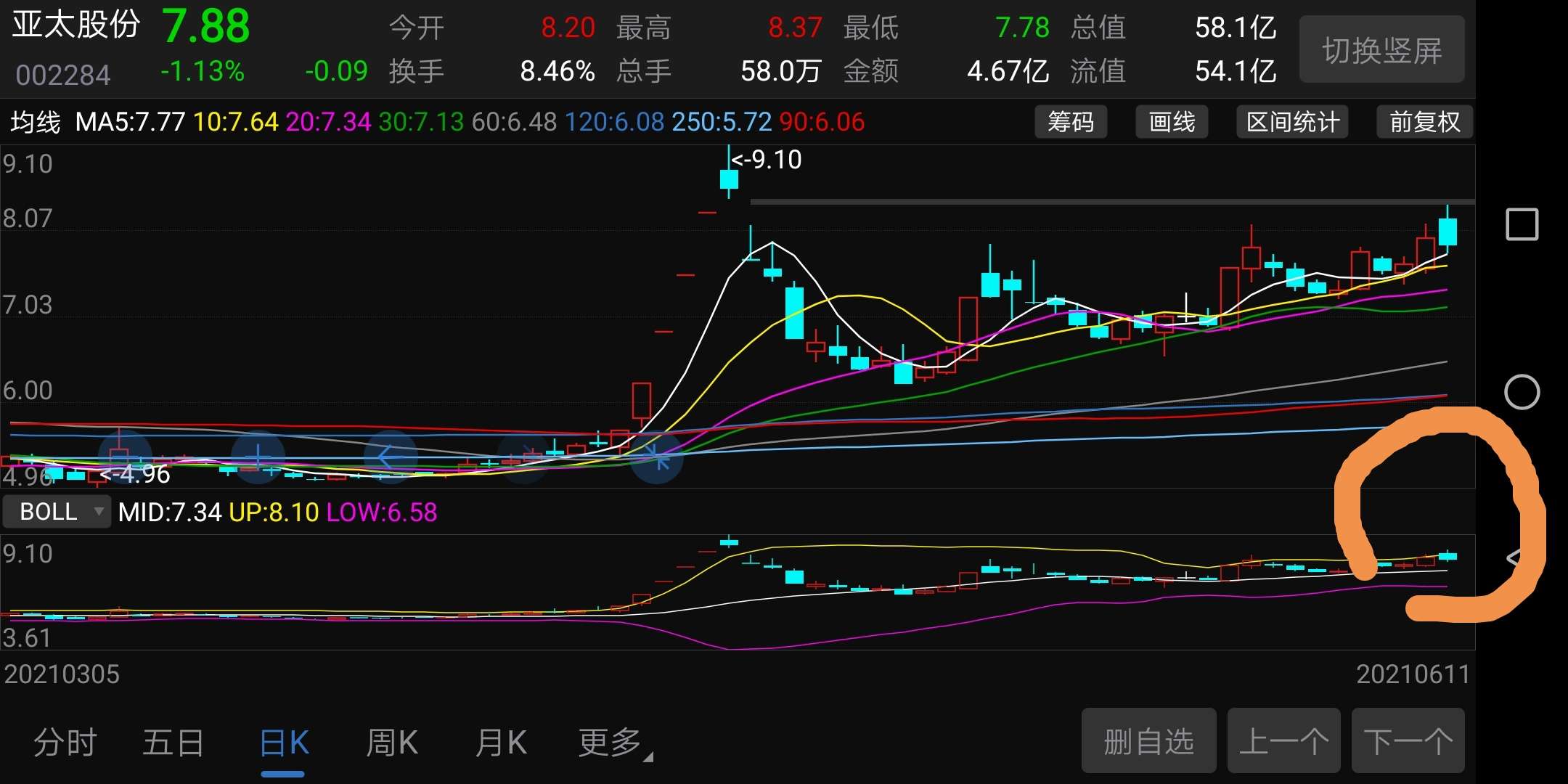
Task: Click the magenta 20:7.34 average value
Action: [x=328, y=121]
